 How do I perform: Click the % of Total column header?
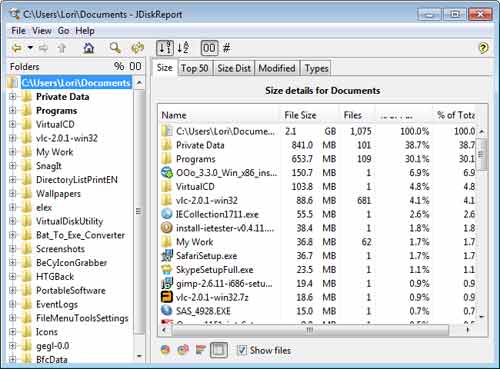click(x=456, y=115)
